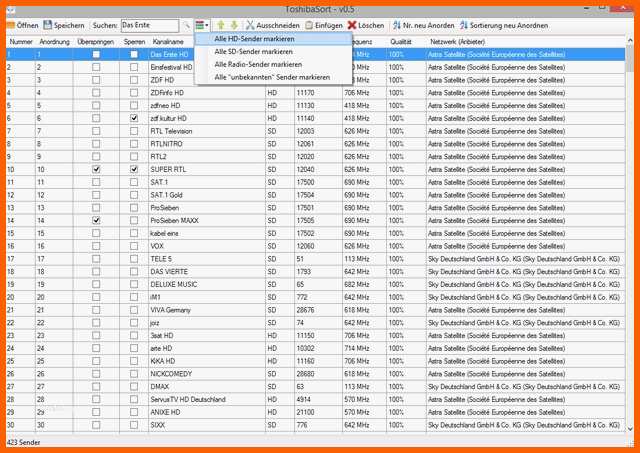
Task: Click 113 MHz frequency in TELE 5 row
Action: tap(356, 259)
